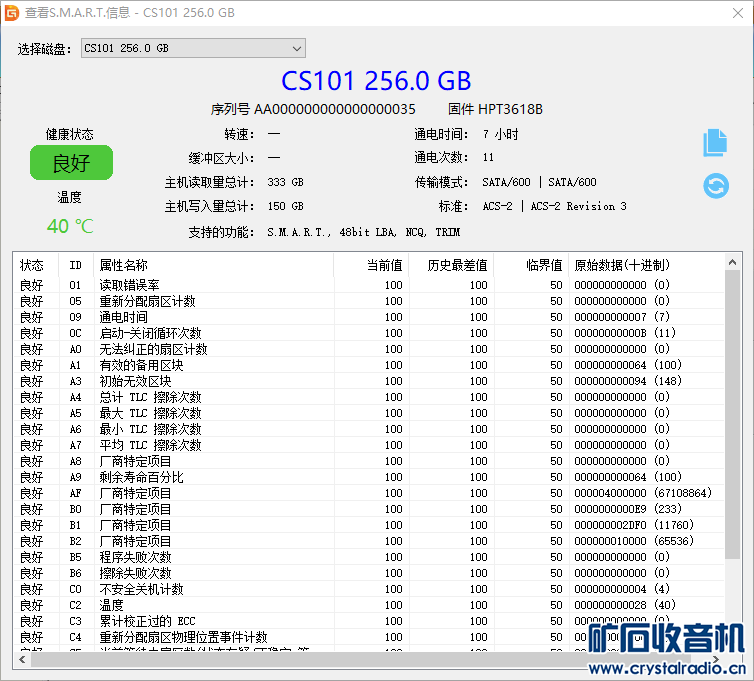Select the 不安全关机计数 row
The height and width of the screenshot is (681, 754).
pos(368,589)
